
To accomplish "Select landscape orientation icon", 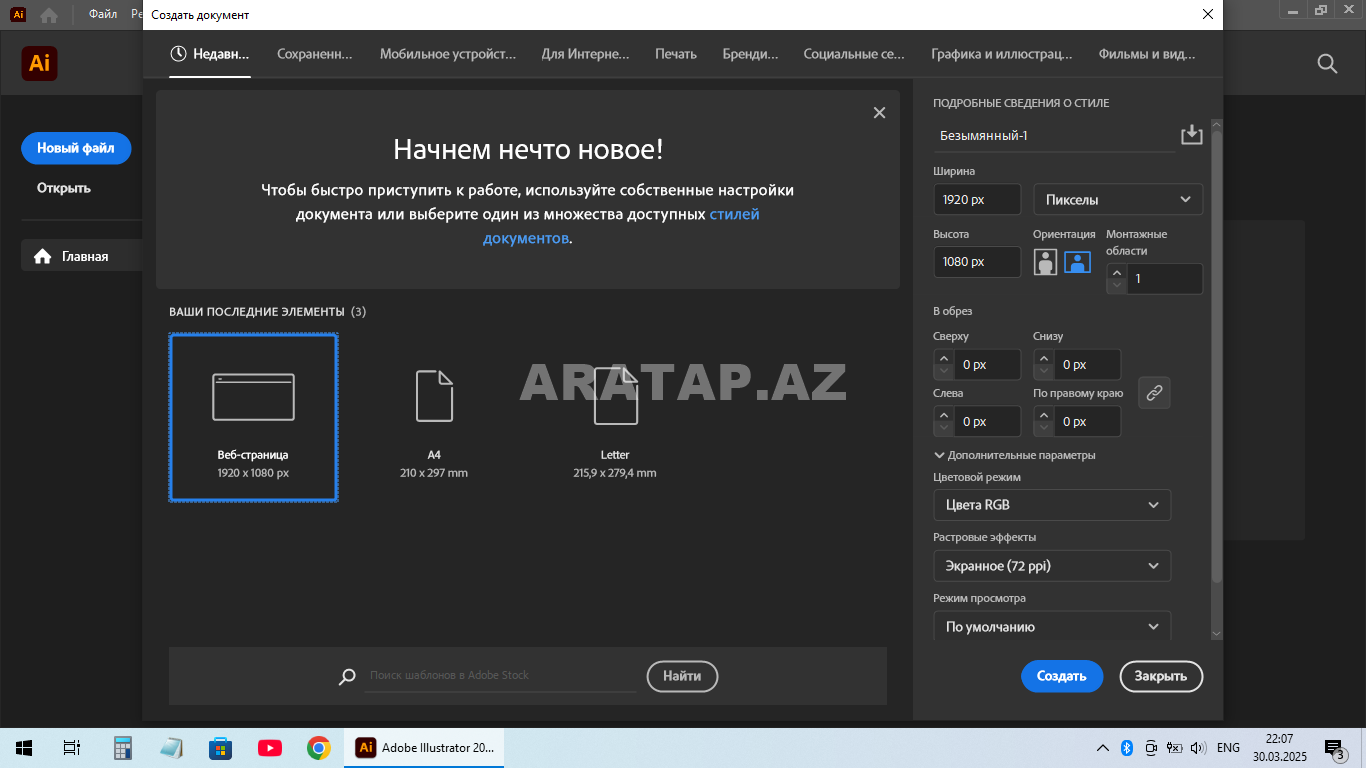I will [x=1077, y=262].
